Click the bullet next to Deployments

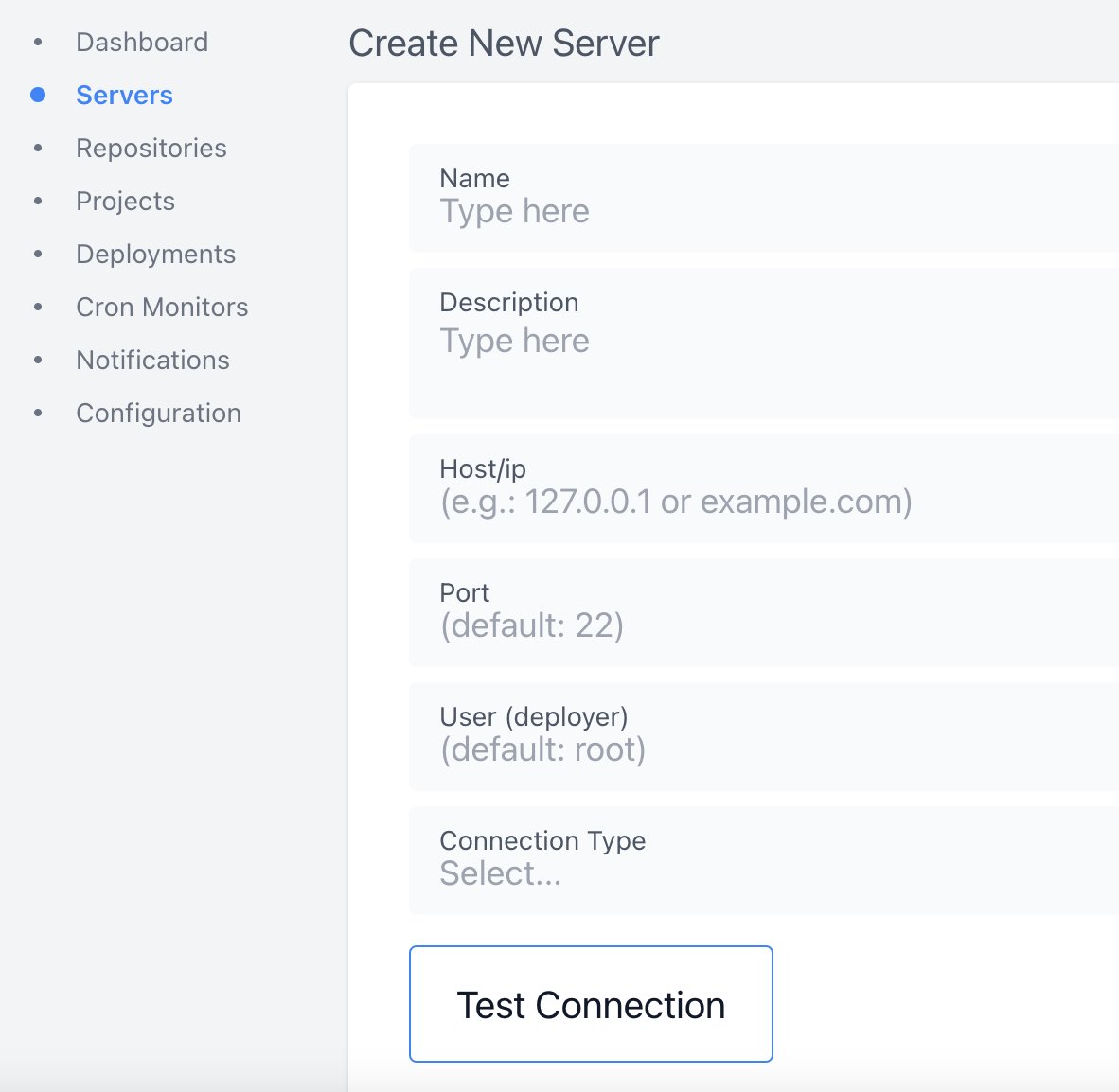tap(38, 254)
